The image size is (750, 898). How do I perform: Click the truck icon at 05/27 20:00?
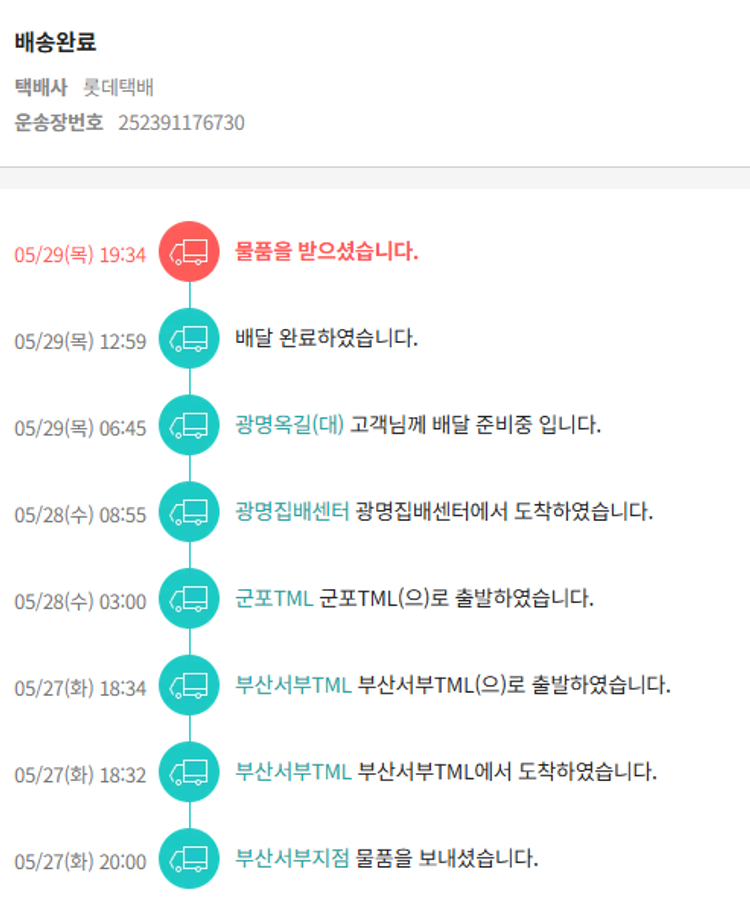point(189,859)
